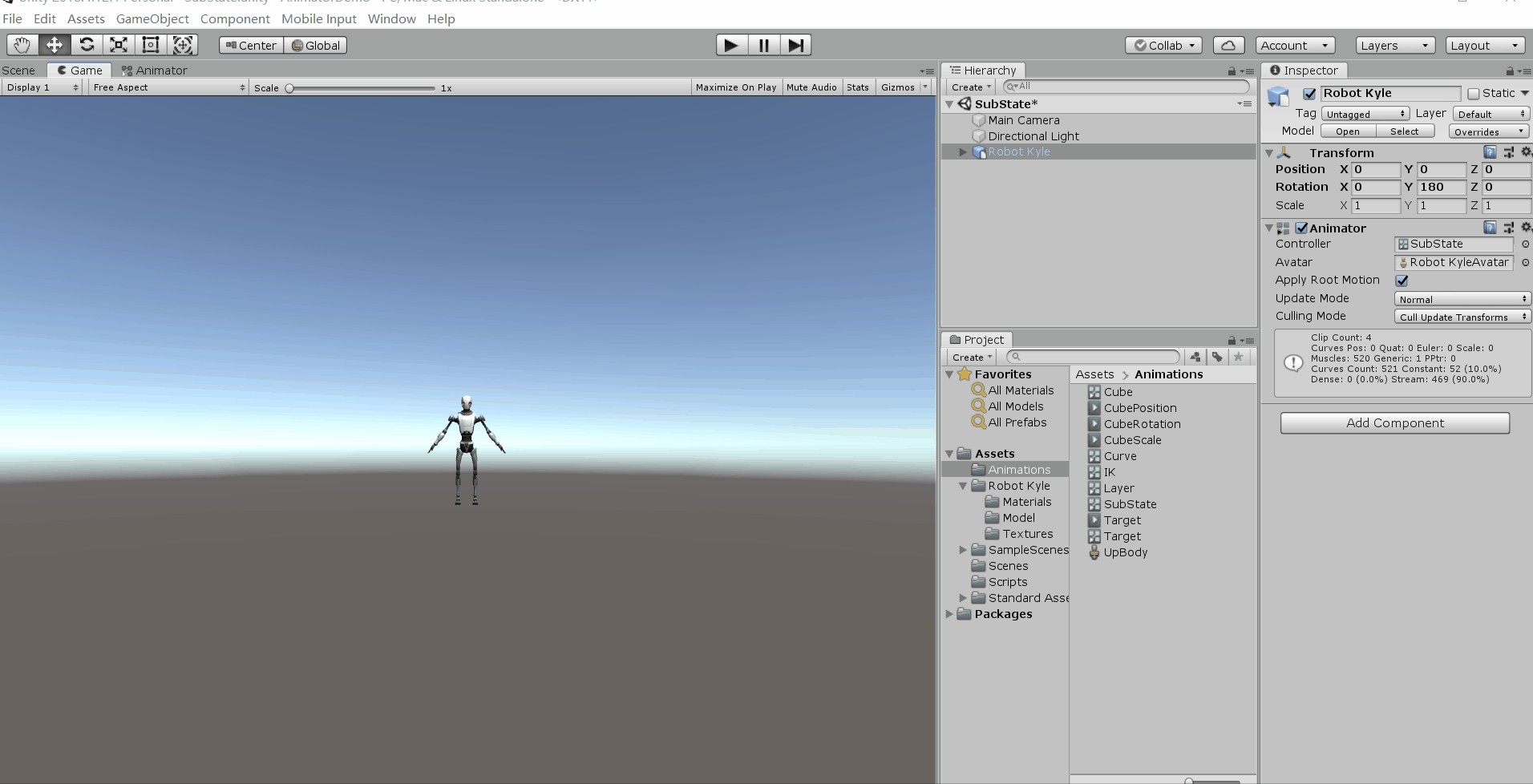This screenshot has height=784, width=1533.
Task: Pick Animator Controller object via circle
Action: pyautogui.click(x=1525, y=244)
